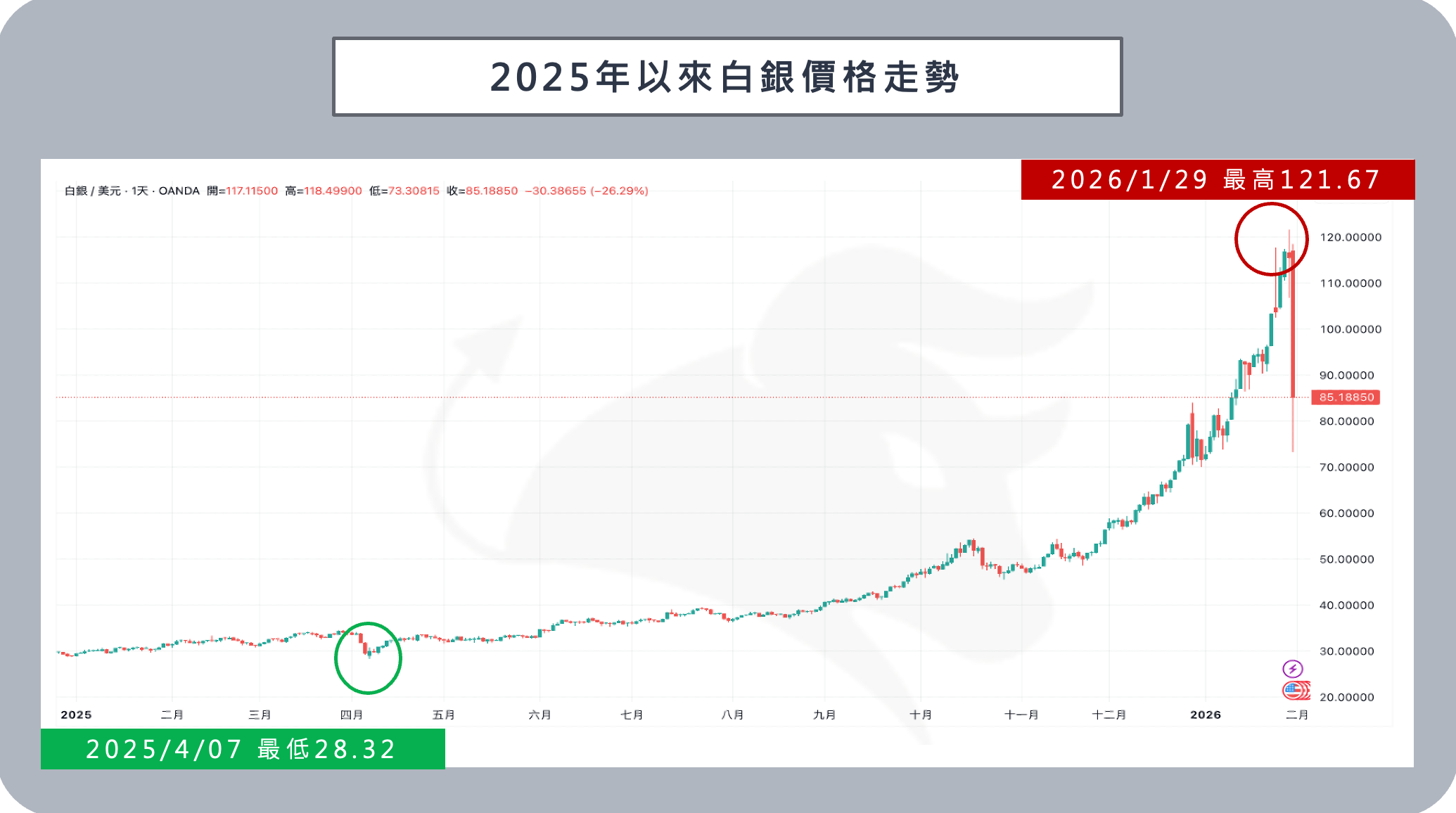Click the 120.00000 price axis label

[x=1350, y=238]
